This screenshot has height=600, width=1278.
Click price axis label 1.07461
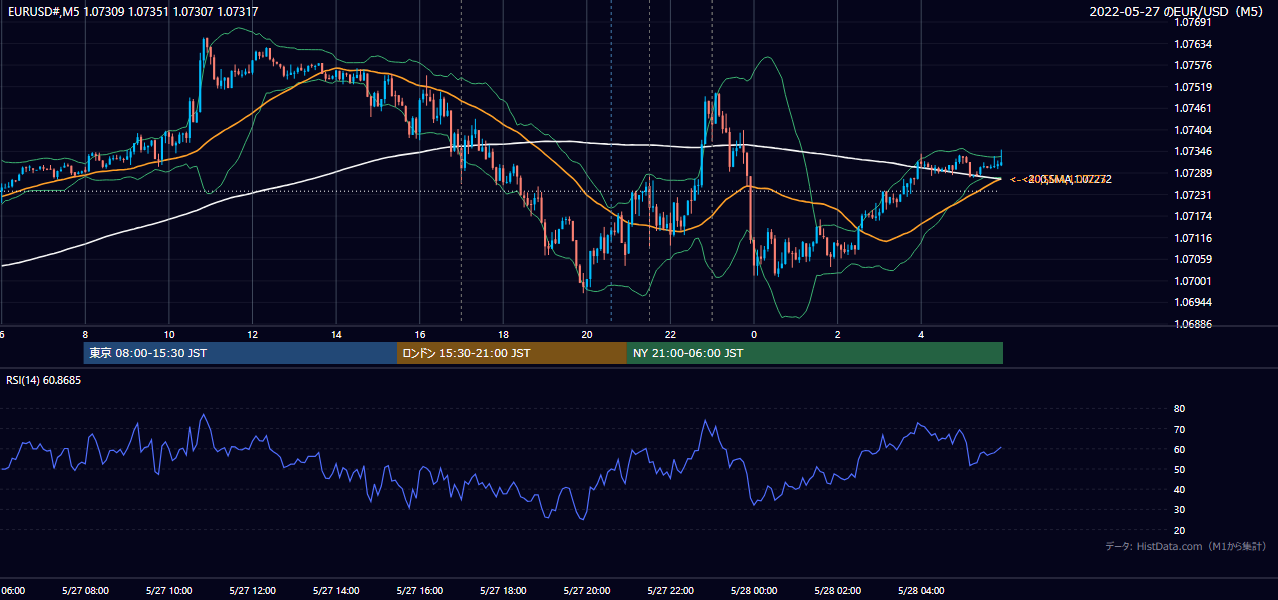(1192, 108)
